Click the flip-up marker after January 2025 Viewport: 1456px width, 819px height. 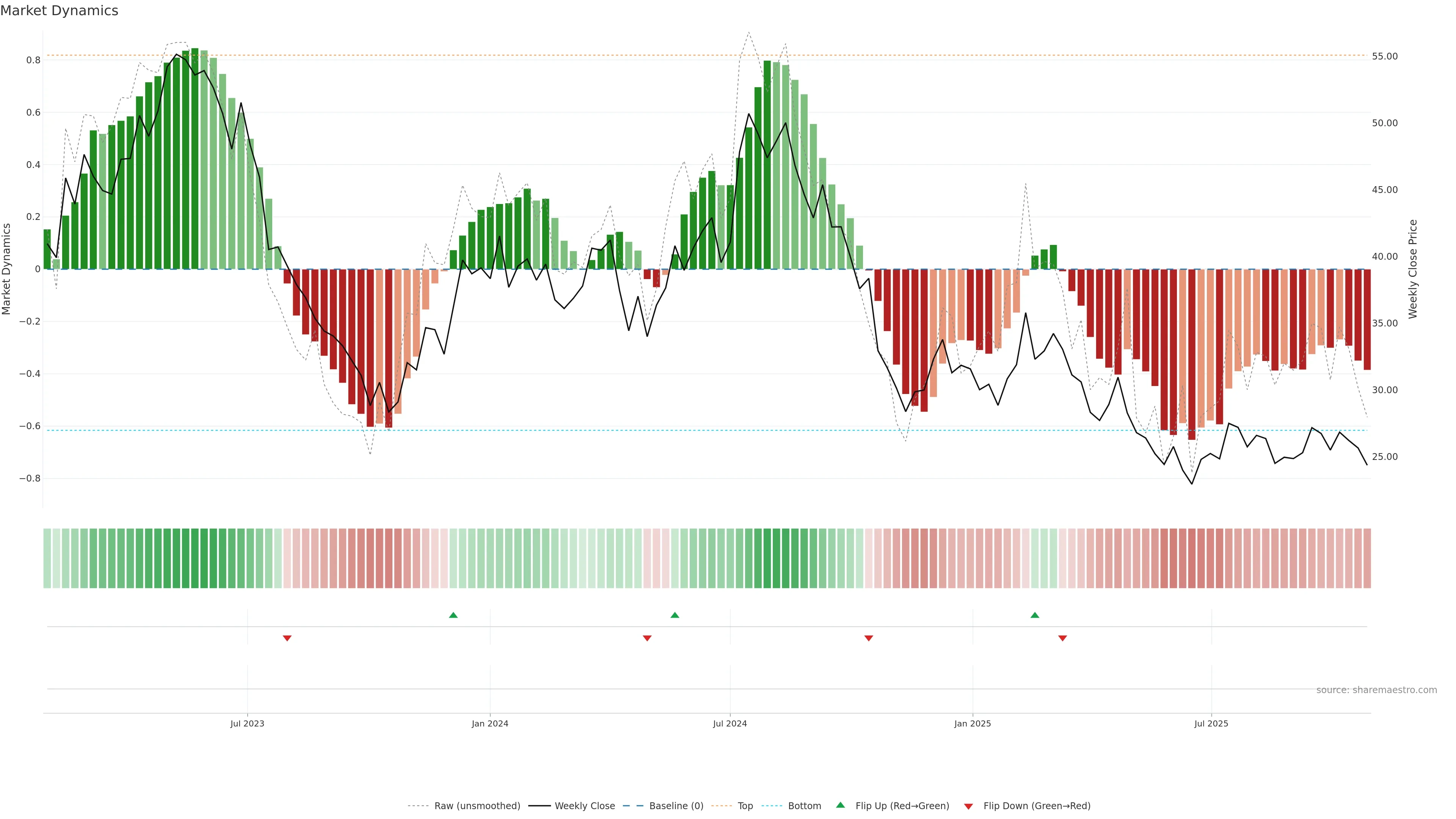point(1034,615)
